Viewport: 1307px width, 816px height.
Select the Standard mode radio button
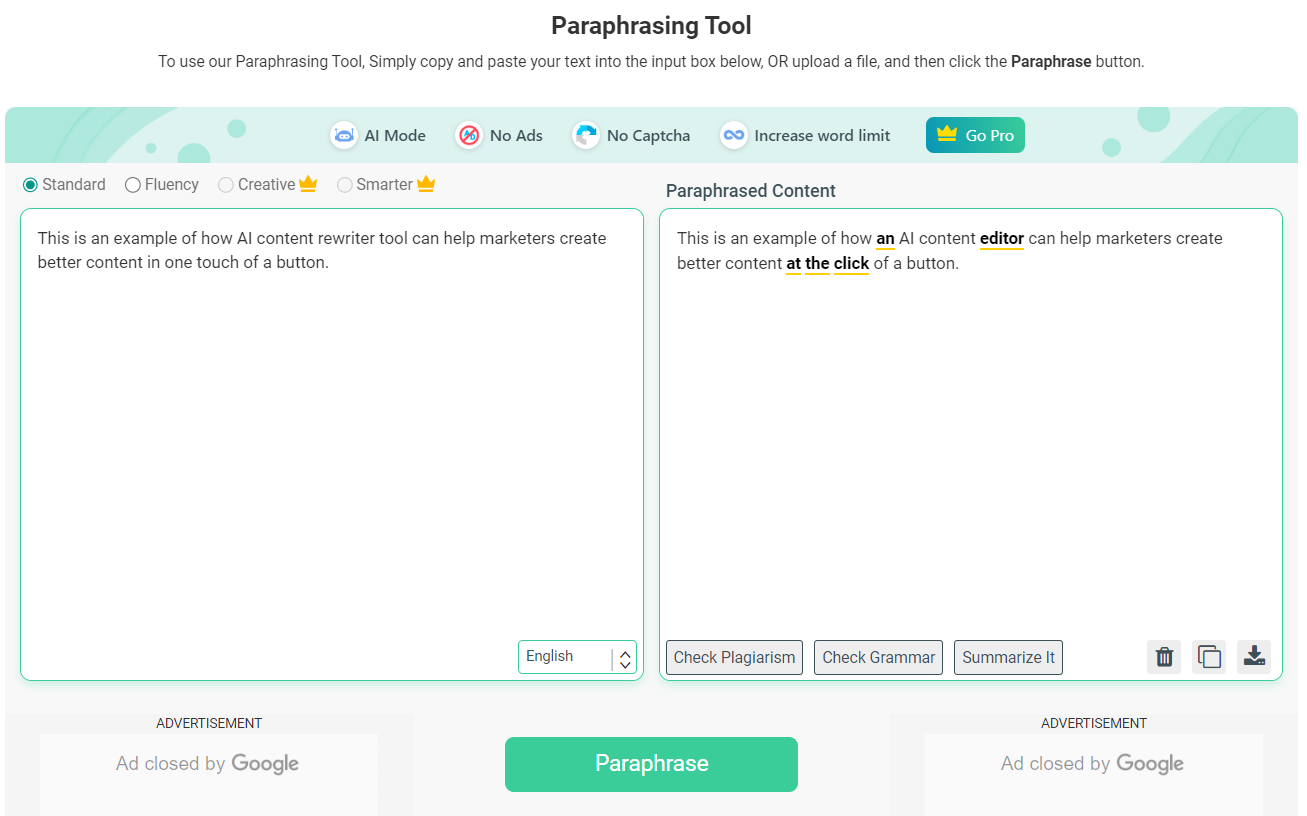pyautogui.click(x=30, y=185)
